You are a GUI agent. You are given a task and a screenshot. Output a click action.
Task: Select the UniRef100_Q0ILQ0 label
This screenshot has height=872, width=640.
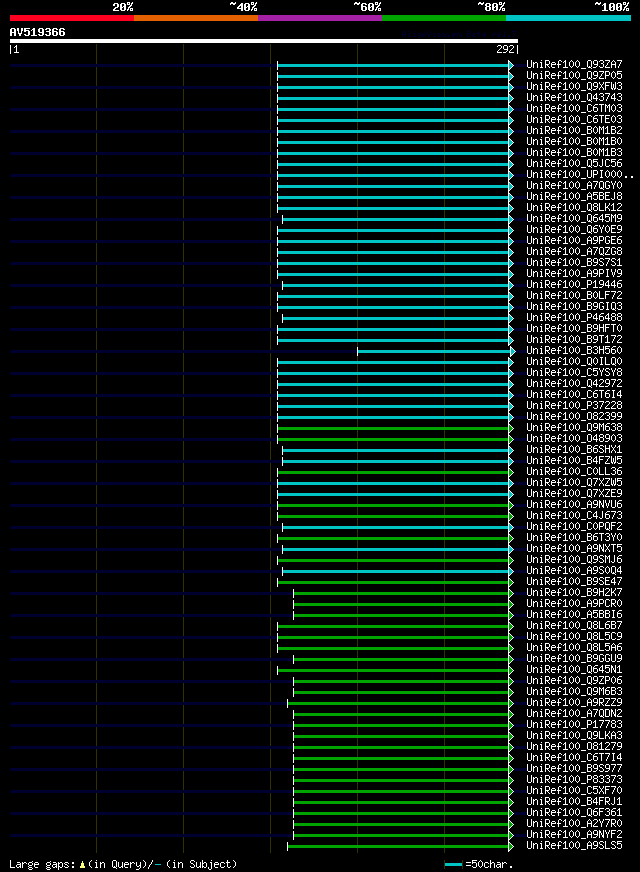(574, 362)
